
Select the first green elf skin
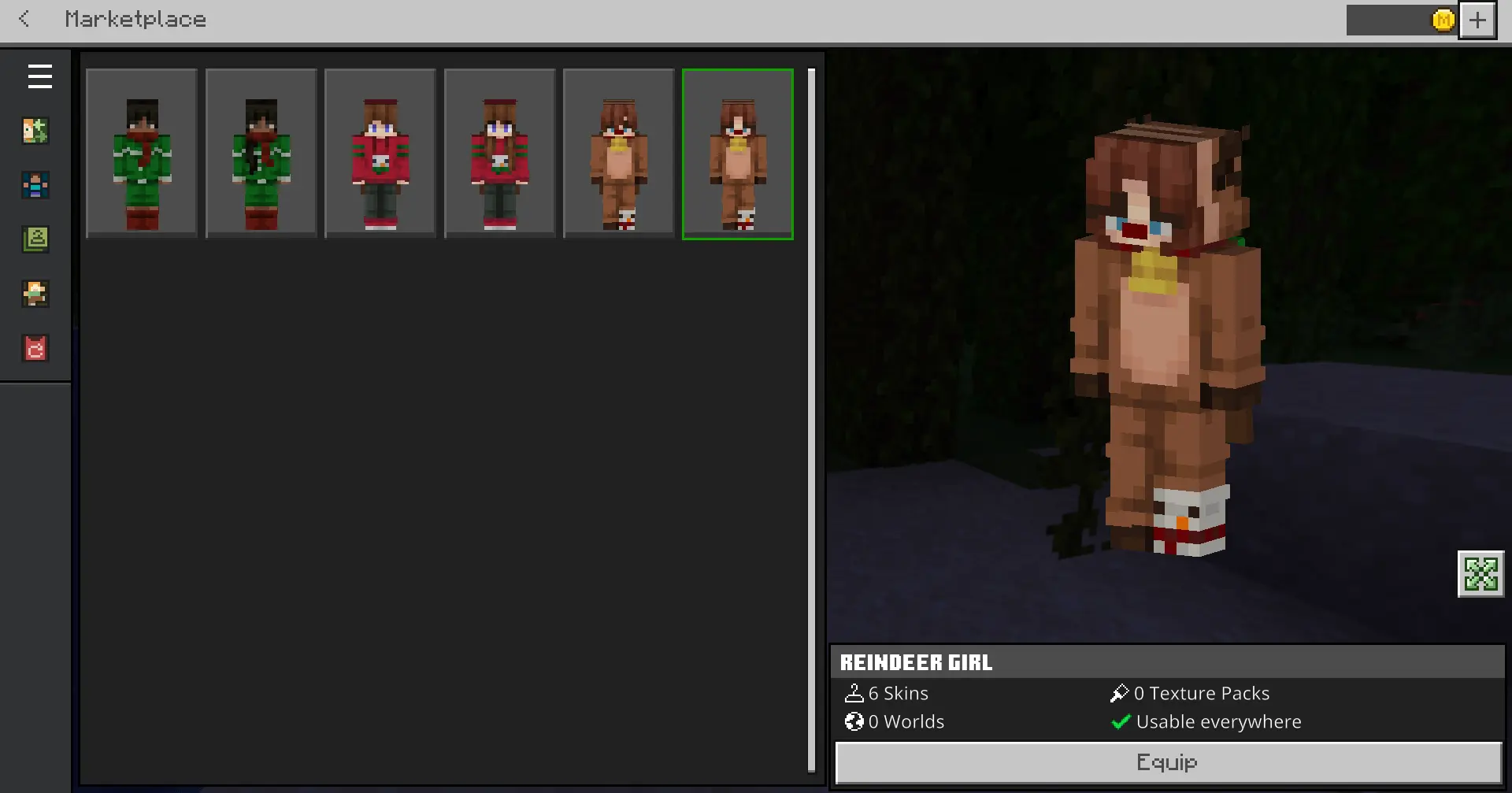142,154
